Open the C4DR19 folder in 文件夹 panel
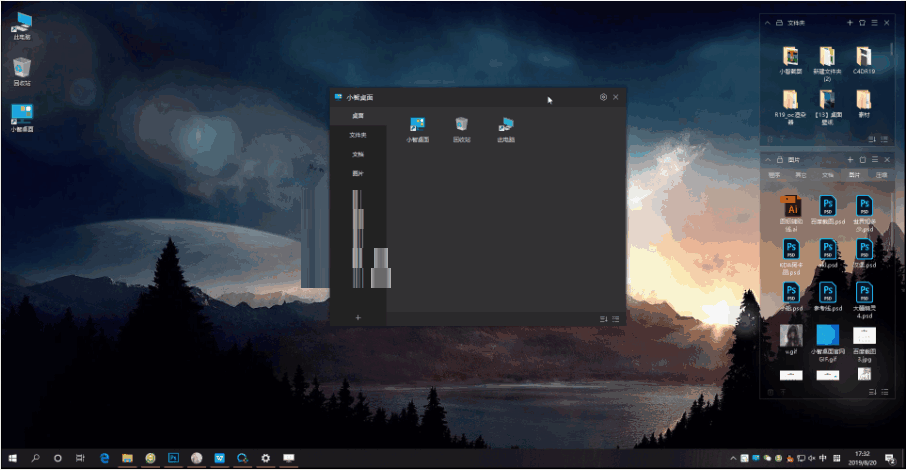Screen dimensions: 906x470 coord(863,59)
